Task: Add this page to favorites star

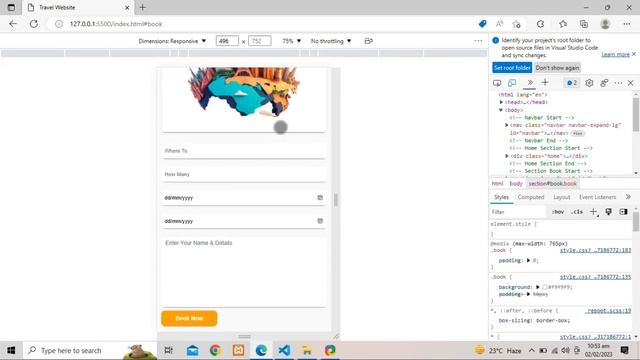Action: [x=517, y=24]
